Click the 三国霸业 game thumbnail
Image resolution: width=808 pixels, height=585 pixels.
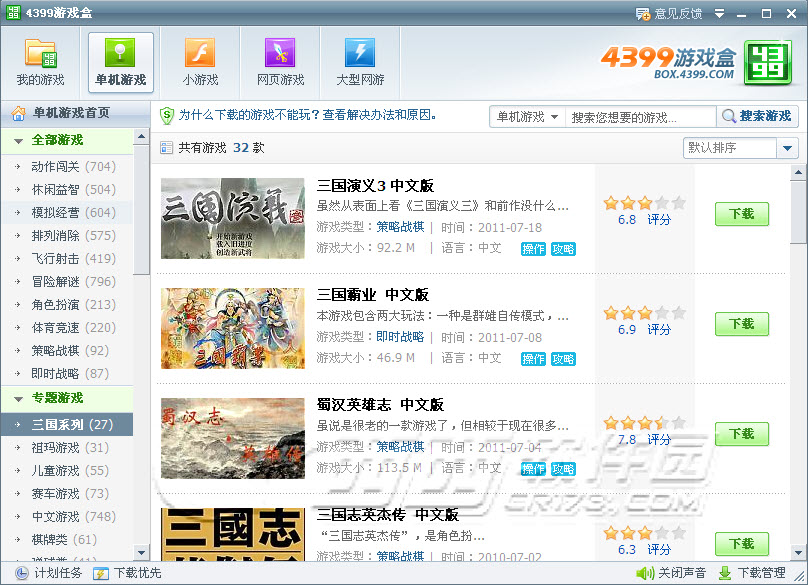click(232, 328)
